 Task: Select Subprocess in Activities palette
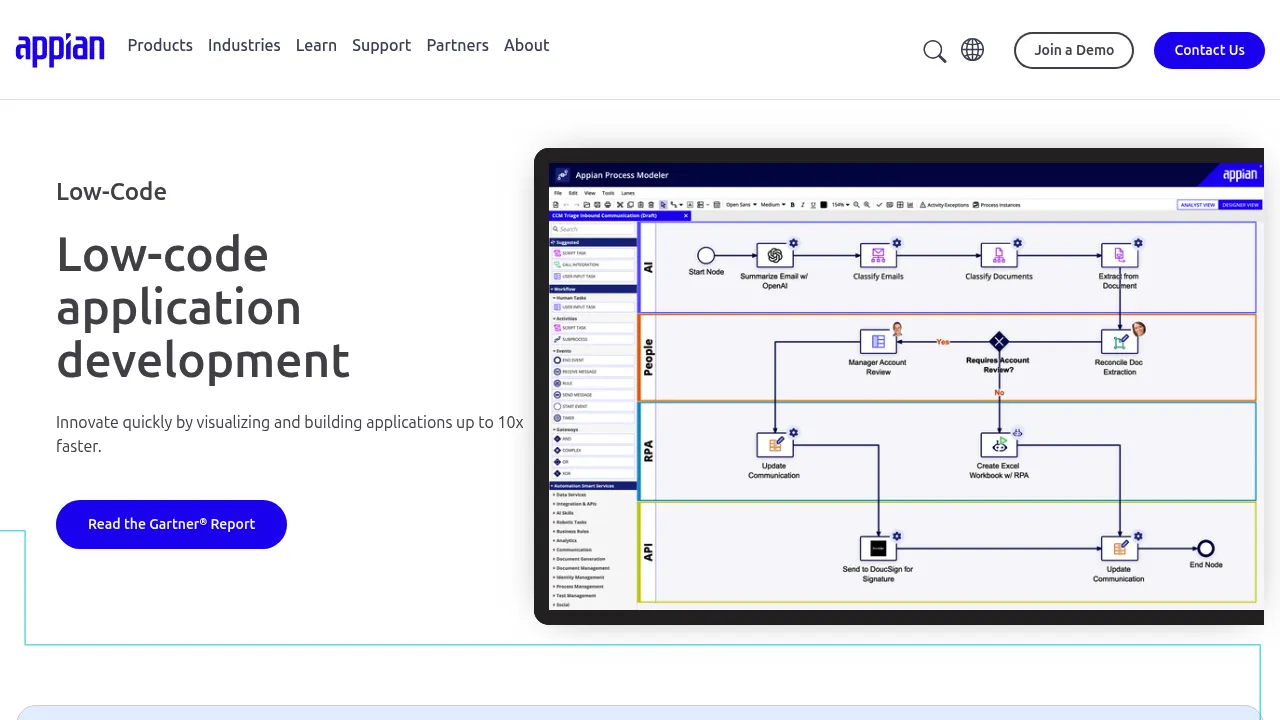(593, 339)
